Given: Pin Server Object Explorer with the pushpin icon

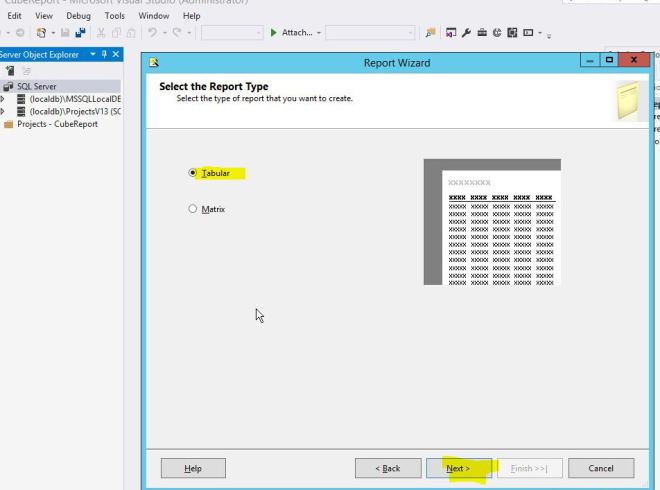Looking at the screenshot, I should coord(105,53).
